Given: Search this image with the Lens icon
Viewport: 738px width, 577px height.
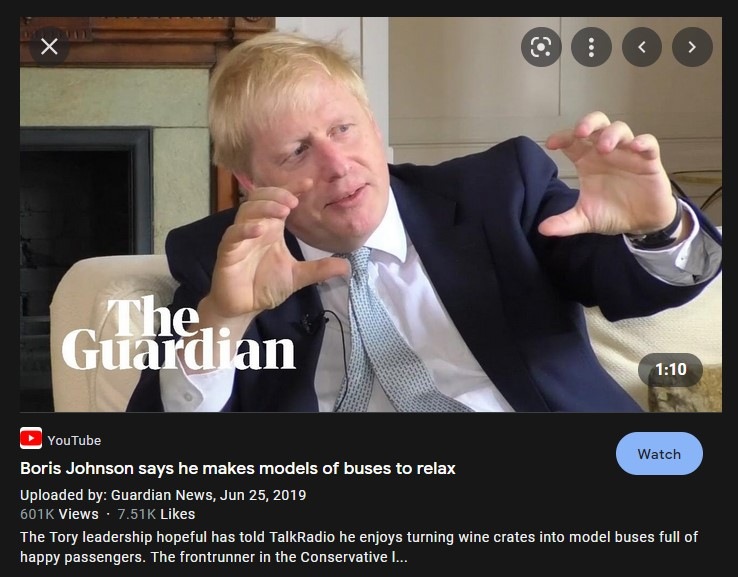Looking at the screenshot, I should pos(541,47).
